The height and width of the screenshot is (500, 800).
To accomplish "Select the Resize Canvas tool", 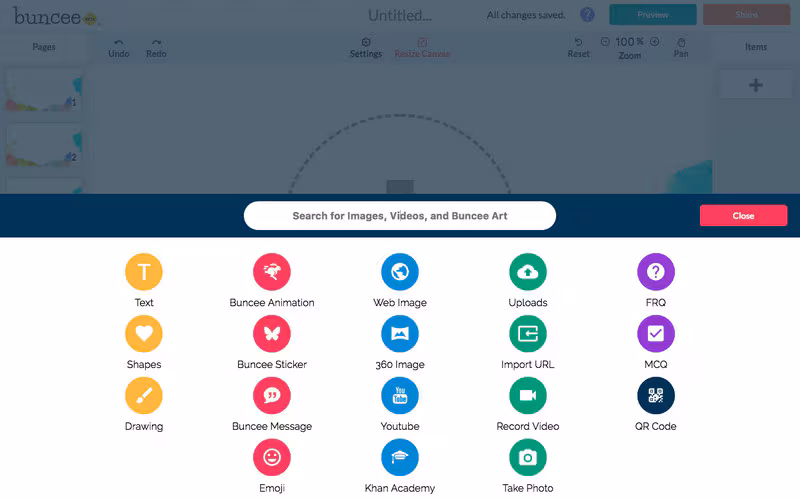I will coord(422,48).
